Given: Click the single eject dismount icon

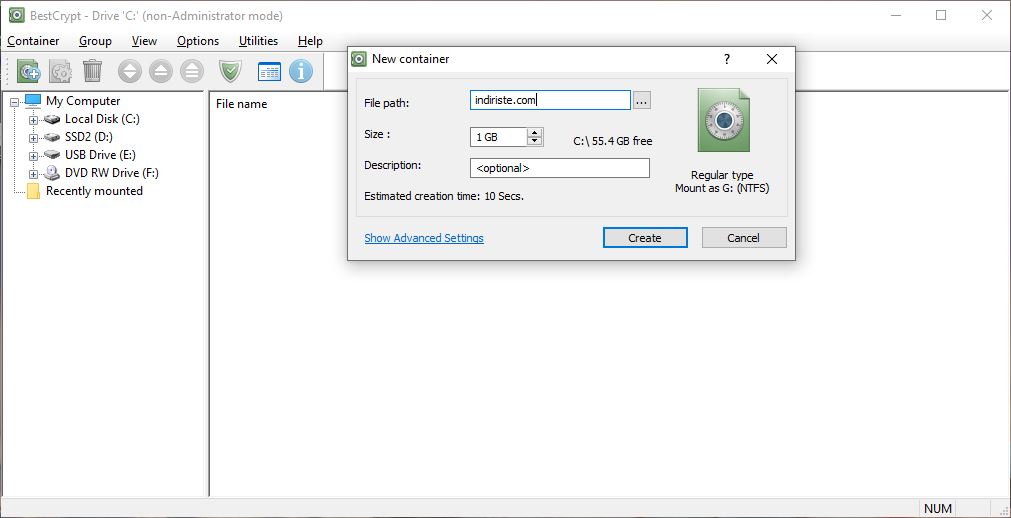Looking at the screenshot, I should [x=161, y=71].
